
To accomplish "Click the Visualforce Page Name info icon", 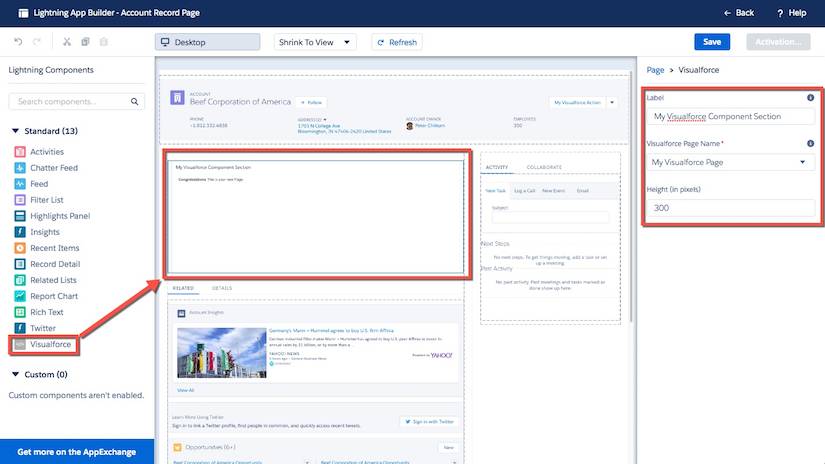I will pos(810,143).
